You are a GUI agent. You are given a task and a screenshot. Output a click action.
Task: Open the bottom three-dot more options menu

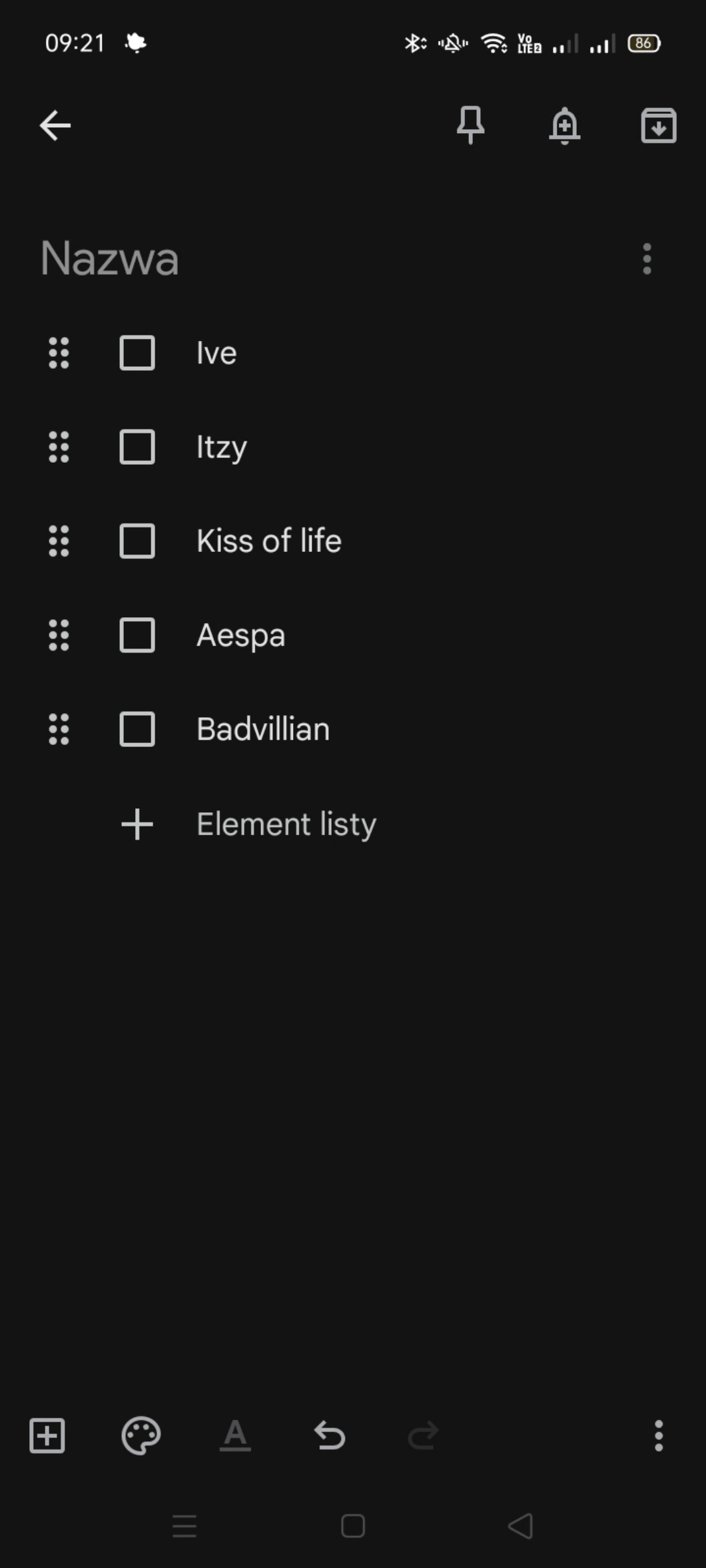point(658,1435)
